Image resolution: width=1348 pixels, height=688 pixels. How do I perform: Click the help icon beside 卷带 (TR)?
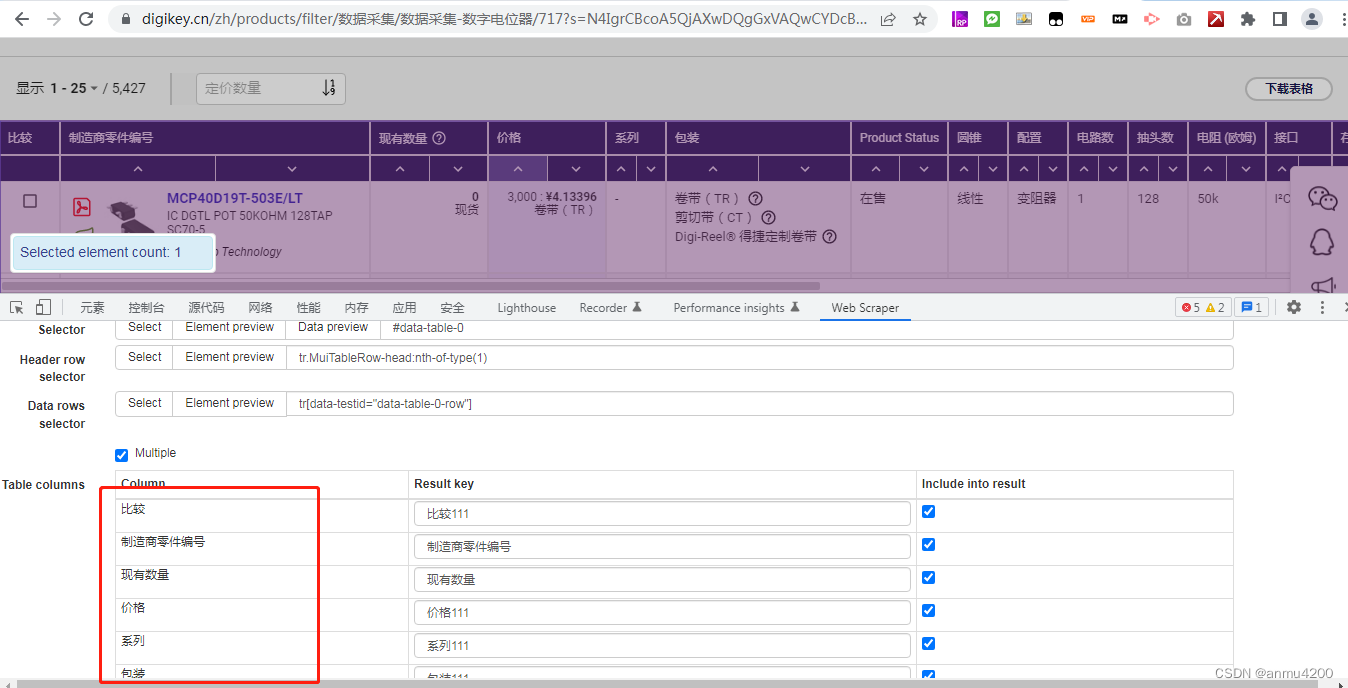point(755,198)
